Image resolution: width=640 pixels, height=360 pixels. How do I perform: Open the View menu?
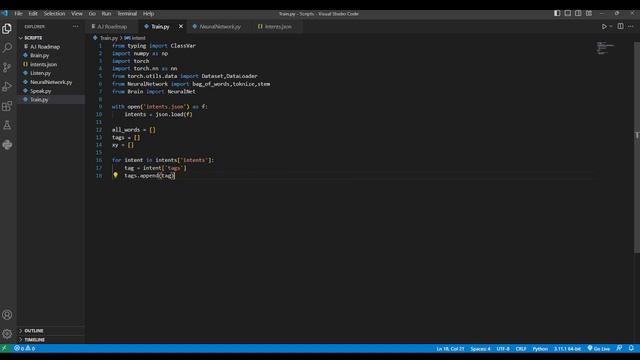pyautogui.click(x=77, y=13)
